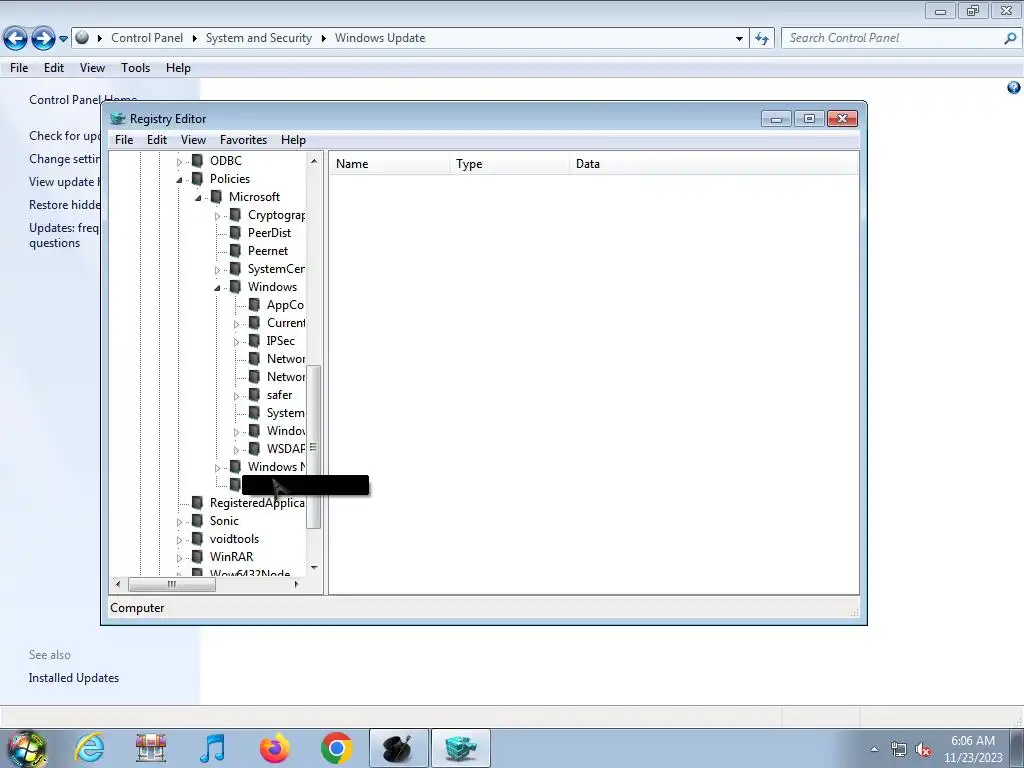Expand the IPSec registry key
1024x768 pixels.
(x=236, y=342)
